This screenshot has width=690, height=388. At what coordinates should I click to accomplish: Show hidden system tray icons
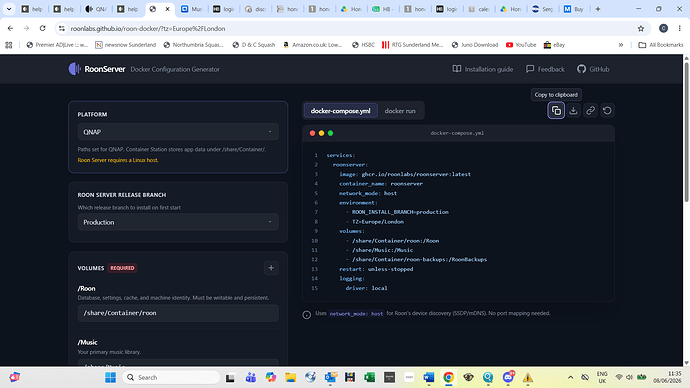pyautogui.click(x=570, y=377)
